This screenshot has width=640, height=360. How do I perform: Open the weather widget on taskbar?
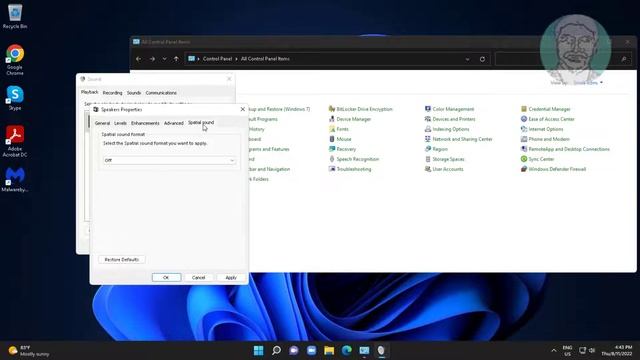click(29, 351)
